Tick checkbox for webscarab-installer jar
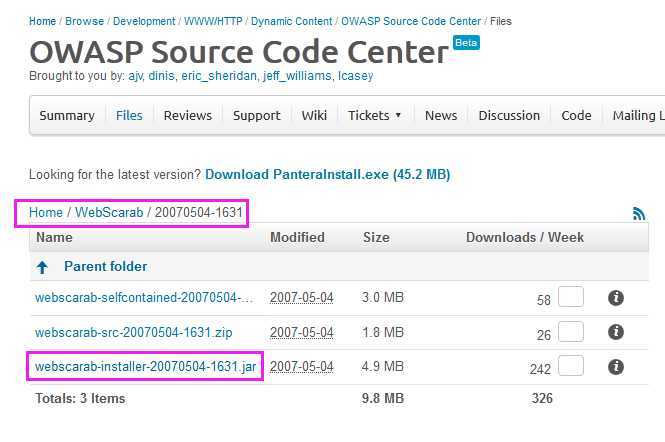This screenshot has width=665, height=442. click(x=571, y=366)
